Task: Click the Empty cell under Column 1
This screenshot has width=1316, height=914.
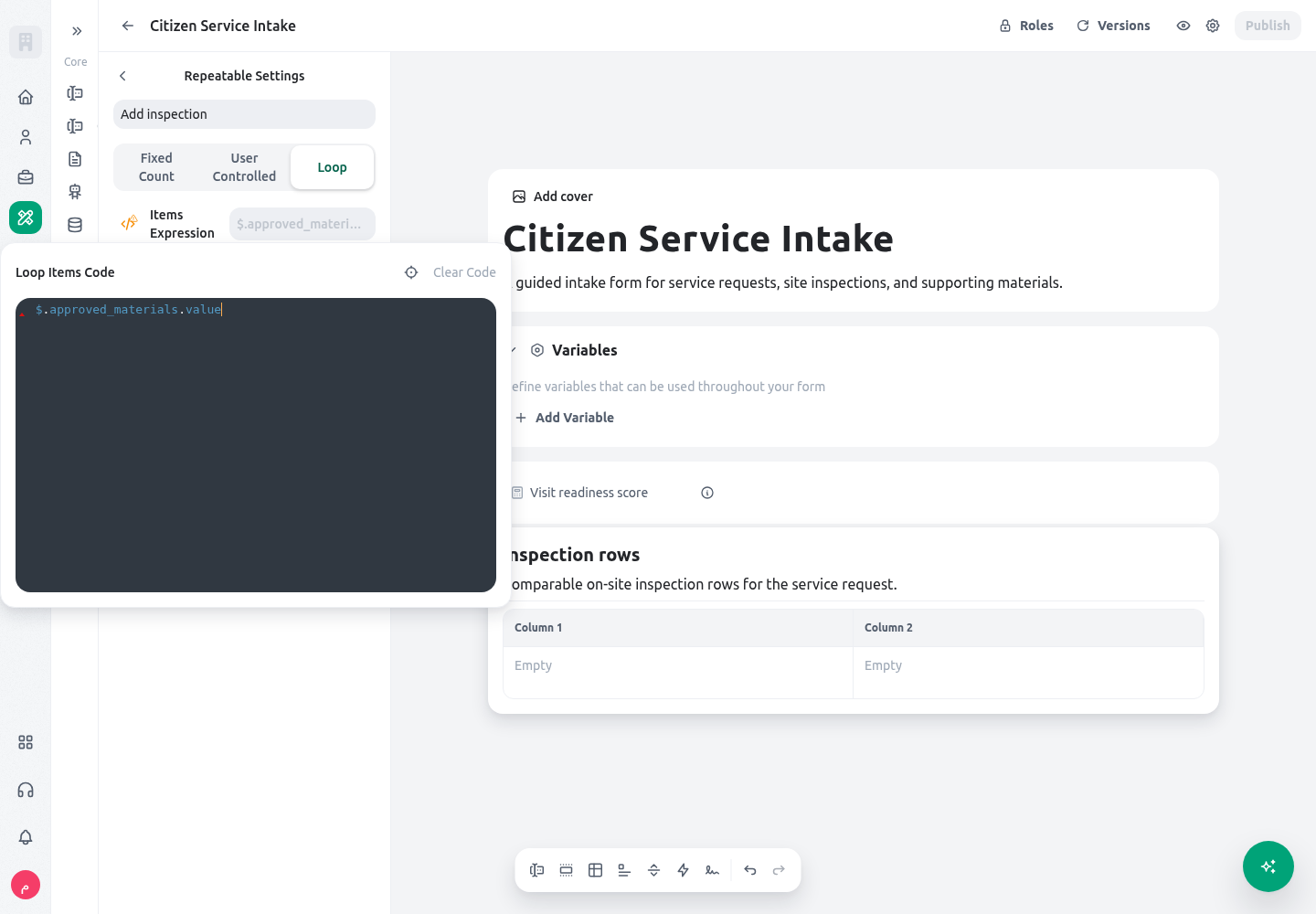Action: click(x=678, y=673)
